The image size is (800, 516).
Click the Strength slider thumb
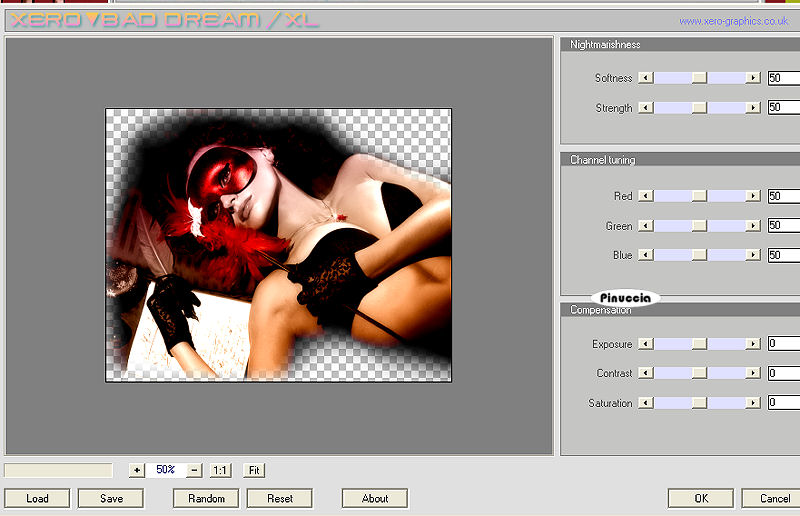tap(699, 108)
